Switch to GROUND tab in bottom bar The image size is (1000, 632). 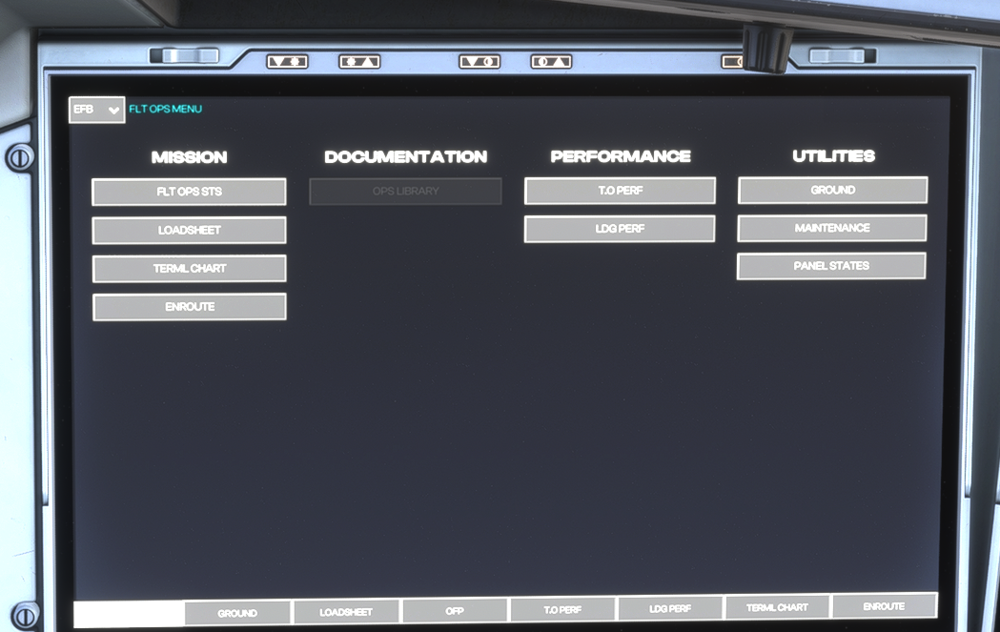238,613
